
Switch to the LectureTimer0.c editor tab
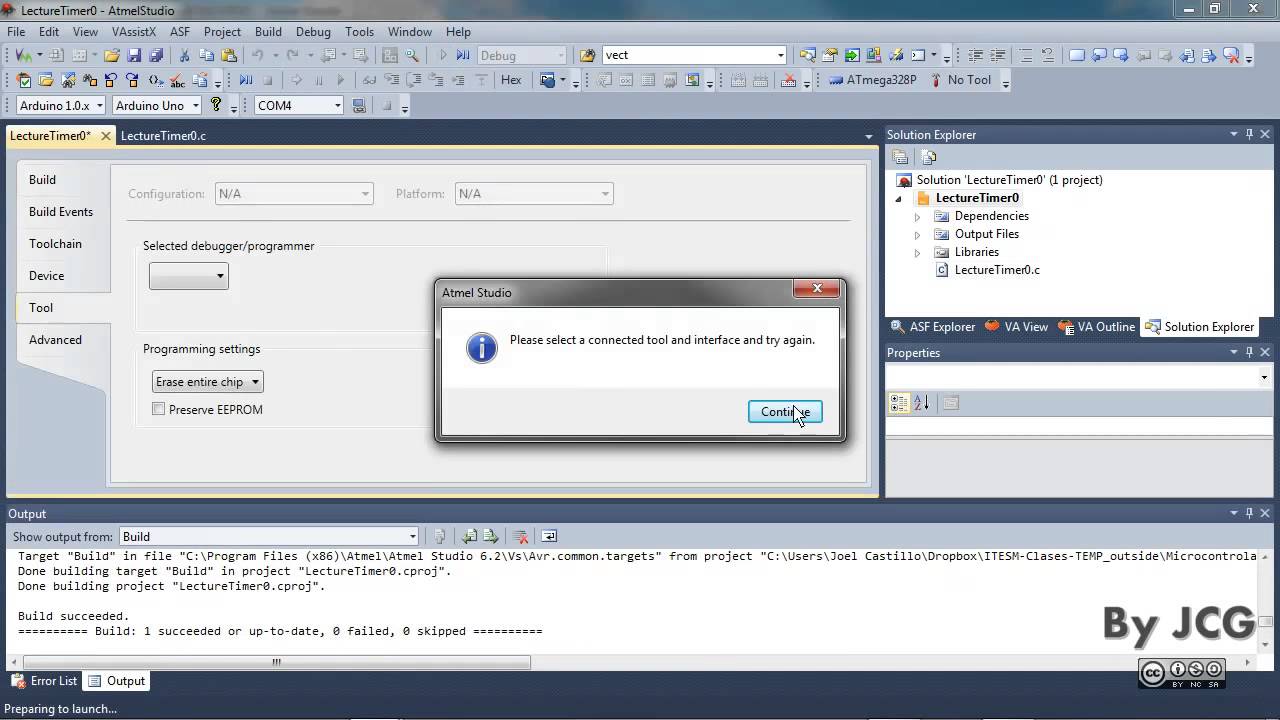tap(163, 136)
